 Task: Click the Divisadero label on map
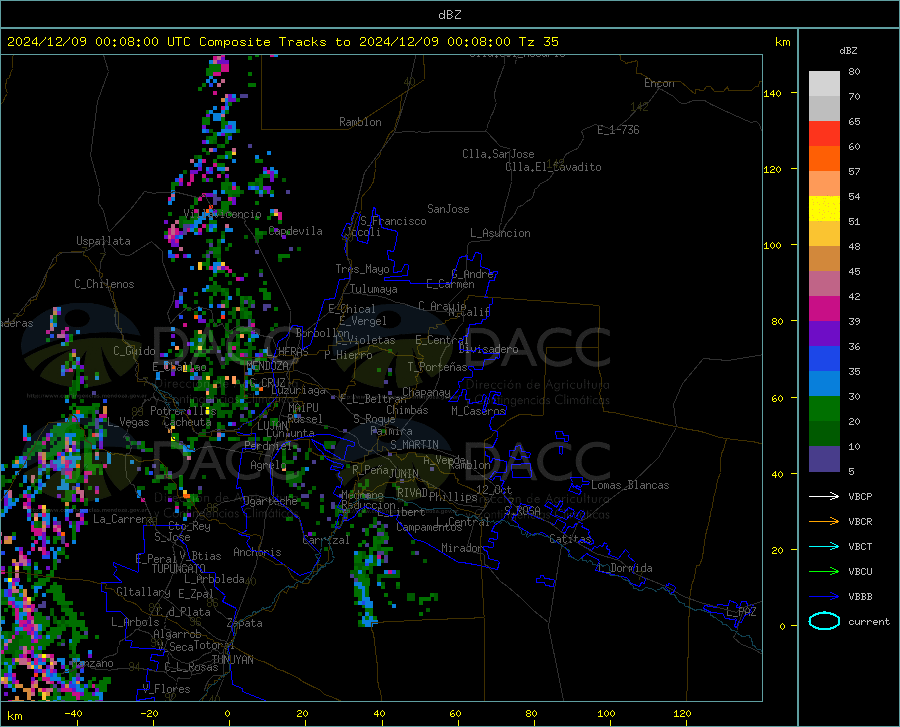coord(488,349)
